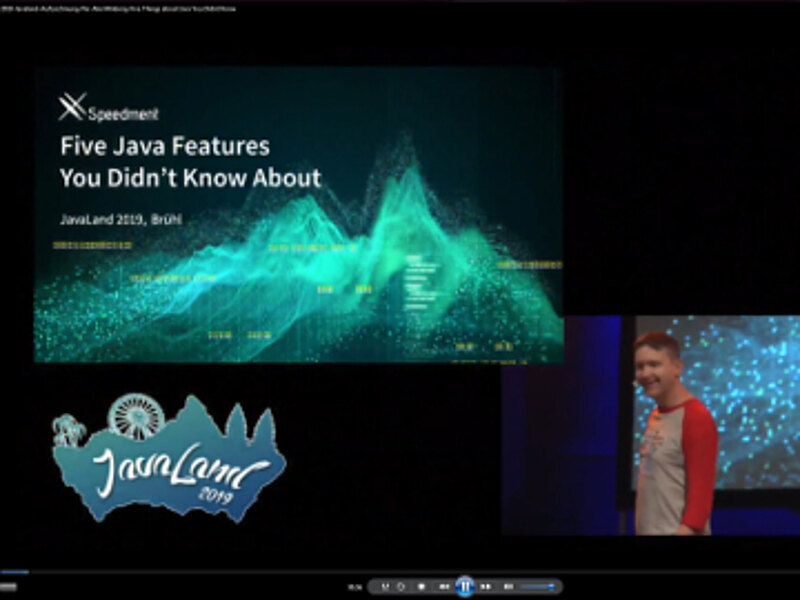The image size is (800, 600).
Task: Skip to the previous track
Action: point(444,586)
